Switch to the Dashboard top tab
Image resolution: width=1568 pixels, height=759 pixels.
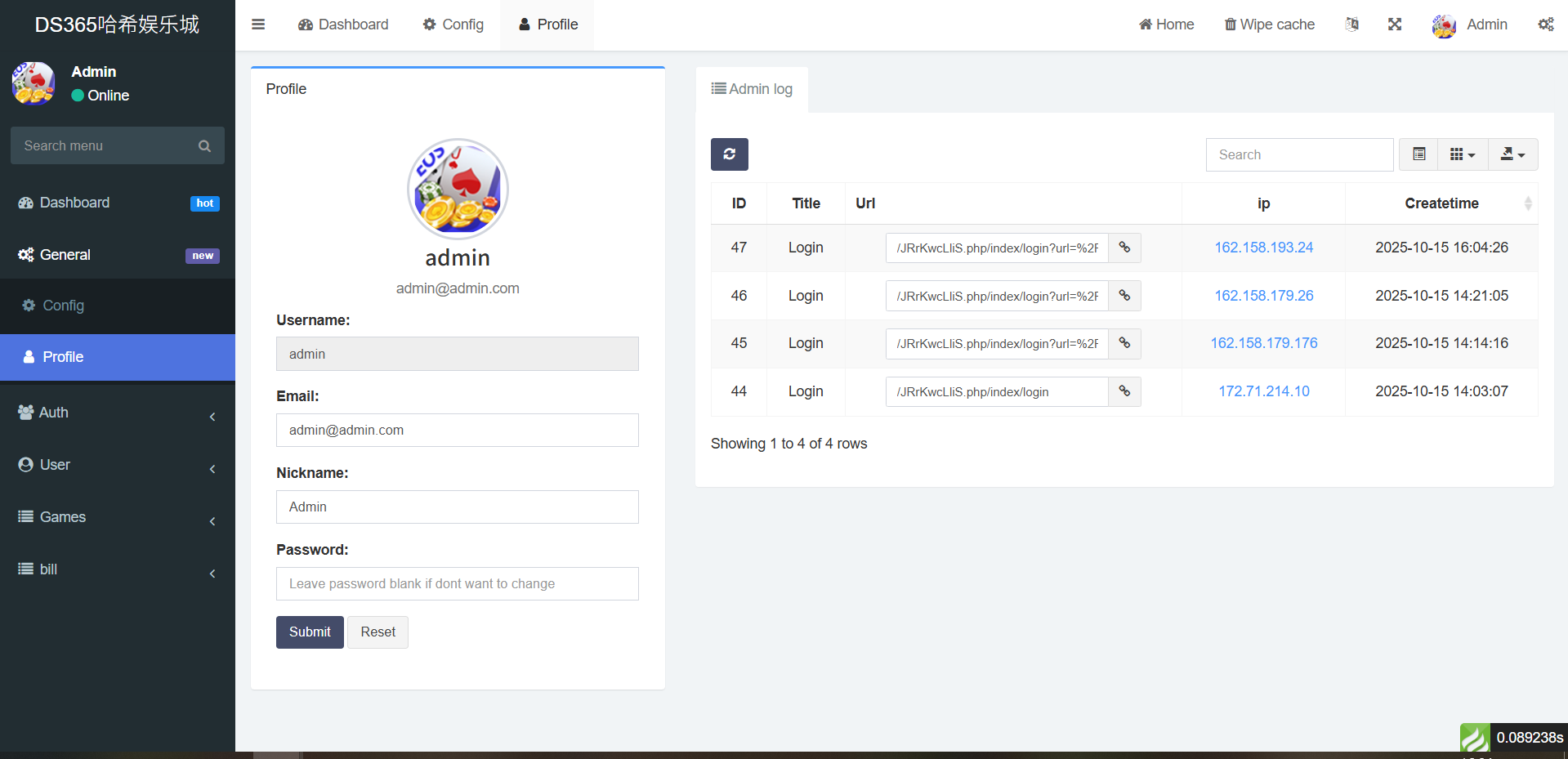click(x=343, y=25)
